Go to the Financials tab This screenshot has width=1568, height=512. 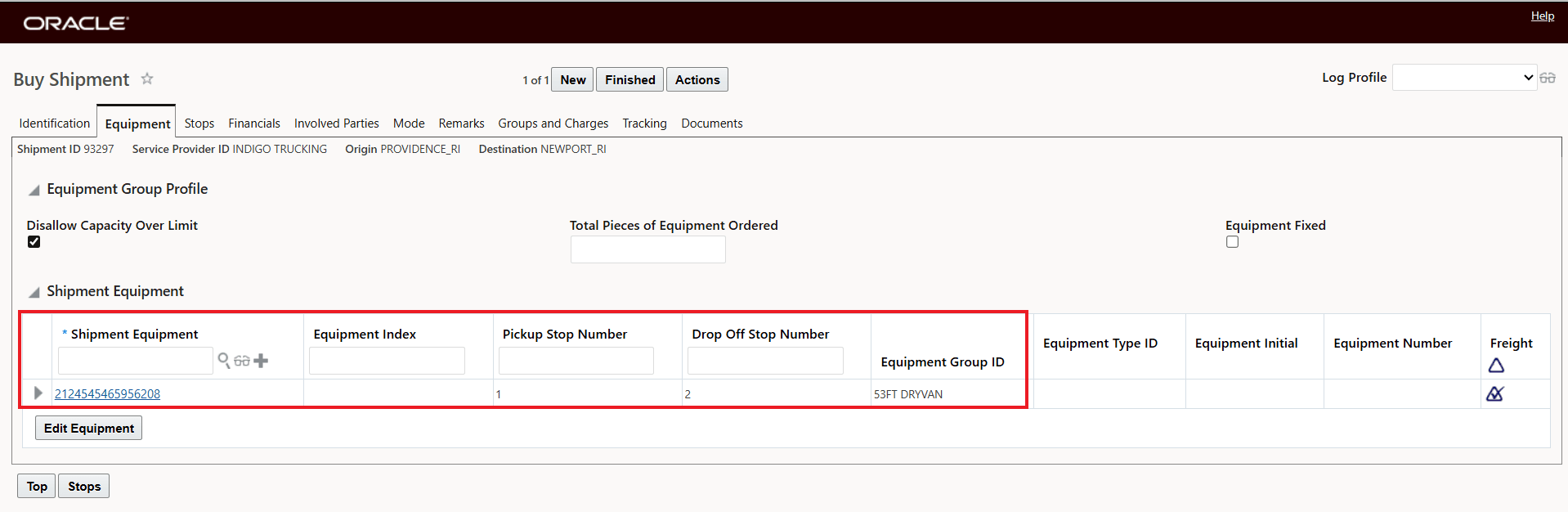coord(254,124)
